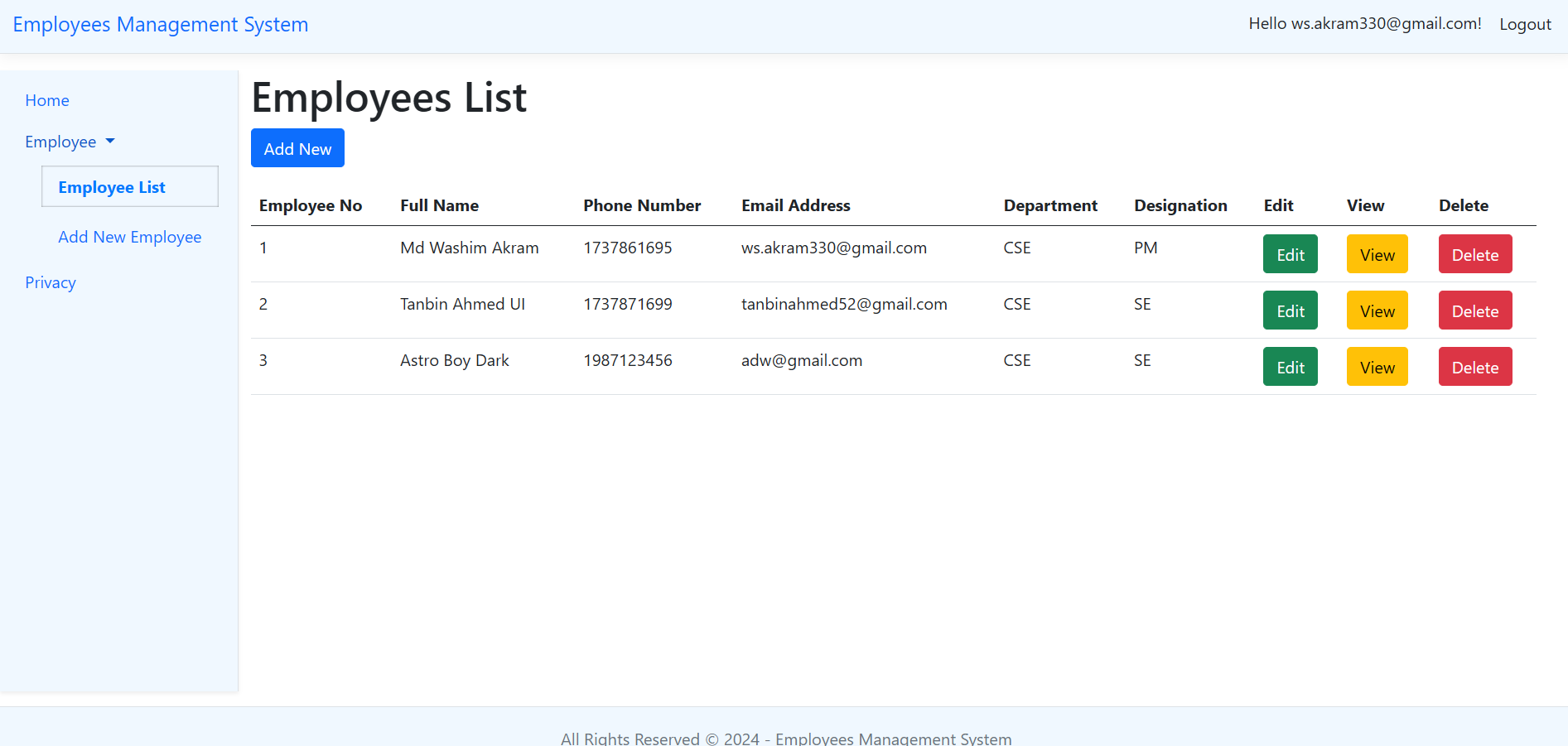Select Employee List sidebar item
This screenshot has width=1568, height=746.
coord(130,186)
